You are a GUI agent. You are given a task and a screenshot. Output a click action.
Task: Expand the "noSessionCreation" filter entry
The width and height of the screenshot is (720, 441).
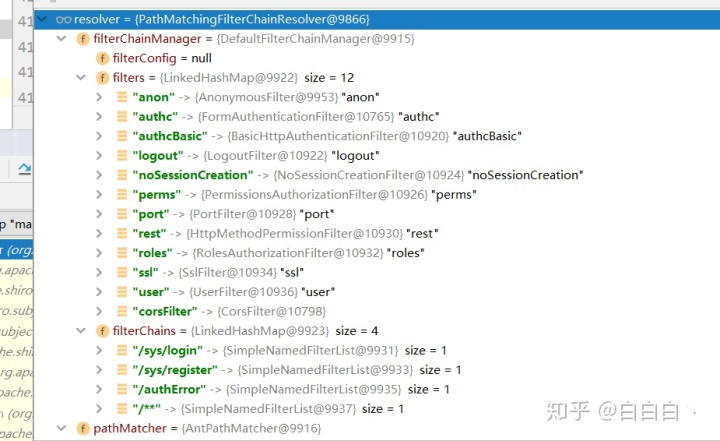99,175
